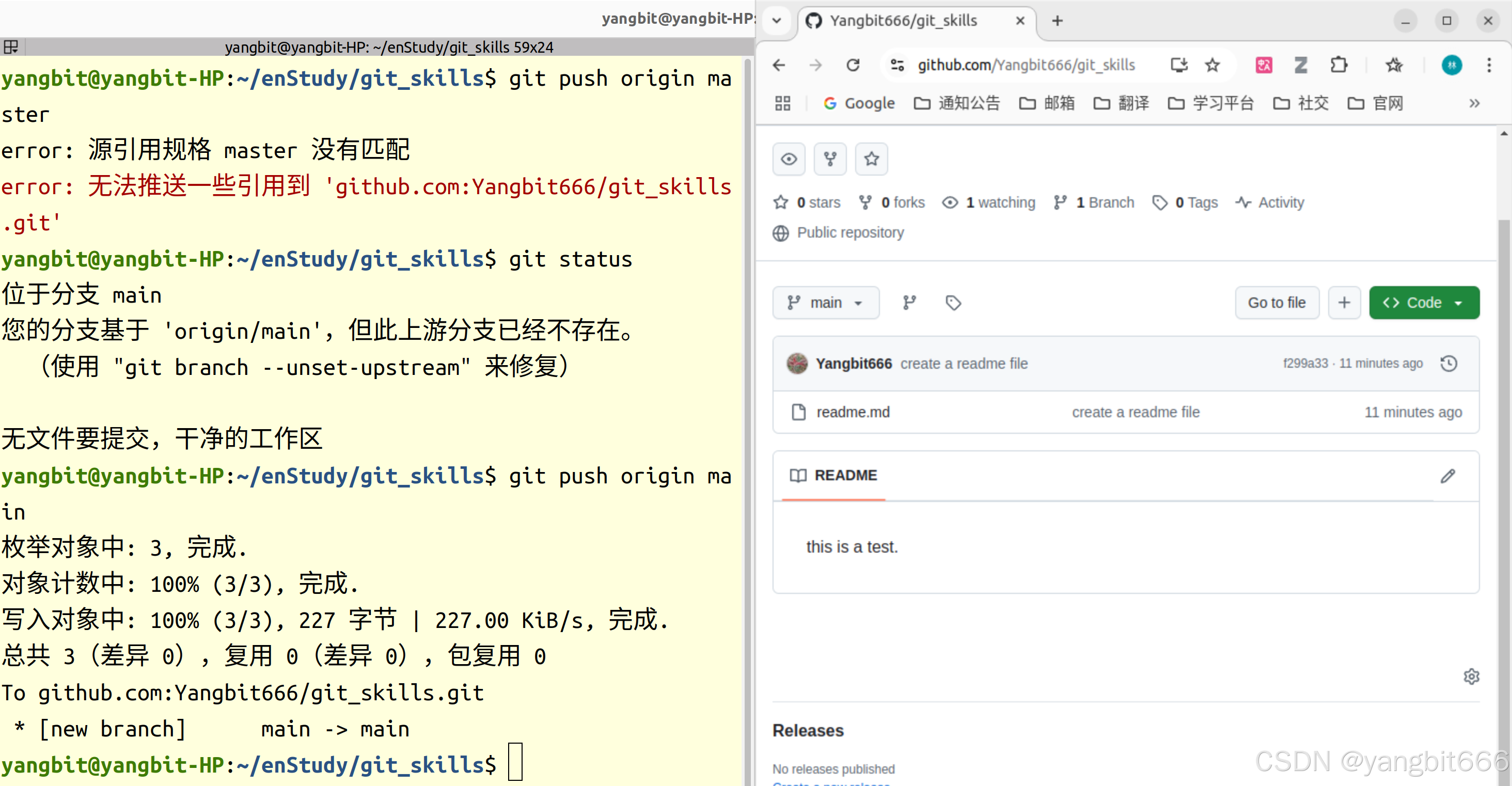Click the Go to file button
1512x786 pixels.
pyautogui.click(x=1277, y=303)
